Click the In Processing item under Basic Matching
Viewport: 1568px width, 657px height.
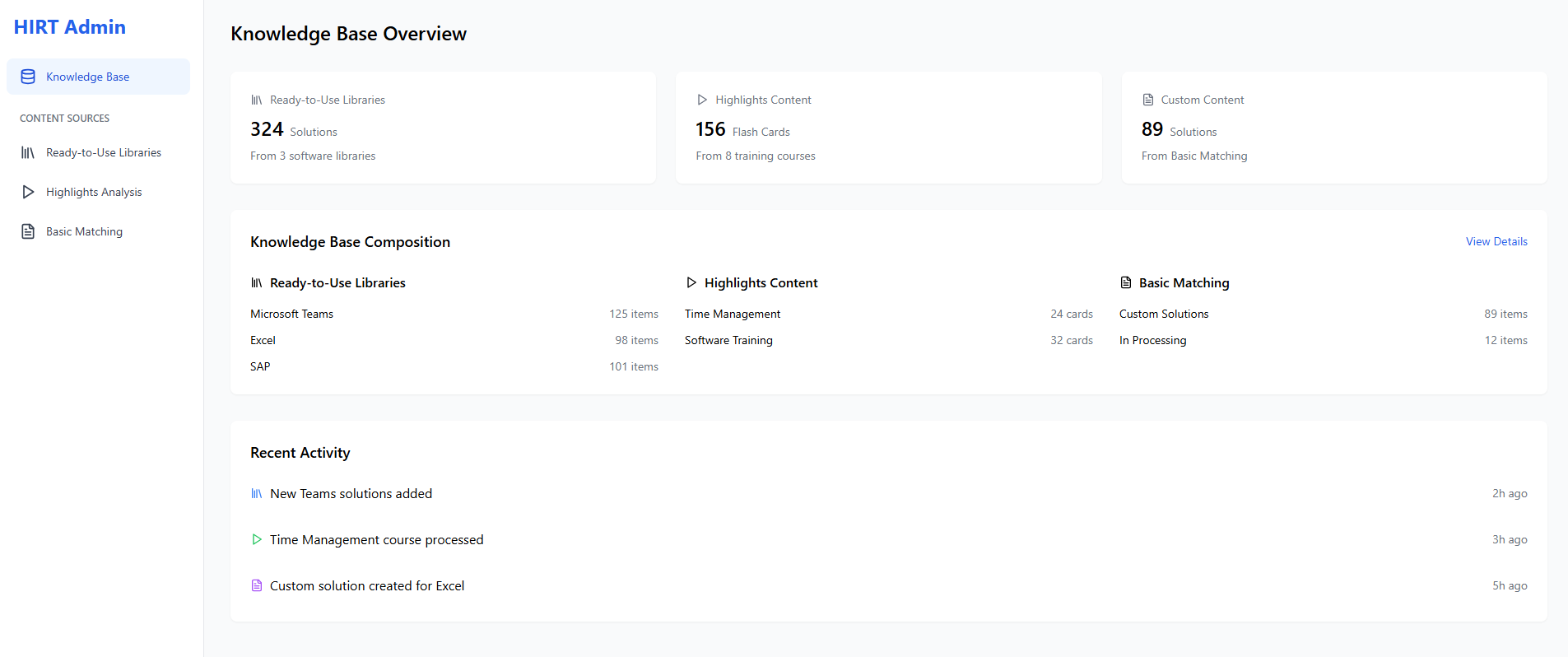coord(1152,340)
